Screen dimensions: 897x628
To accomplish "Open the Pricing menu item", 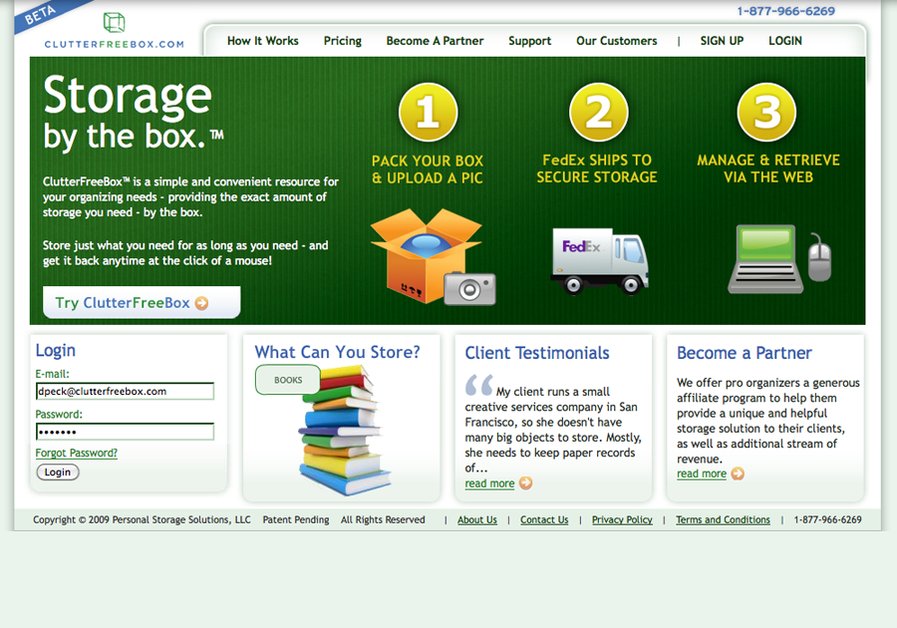I will (342, 41).
